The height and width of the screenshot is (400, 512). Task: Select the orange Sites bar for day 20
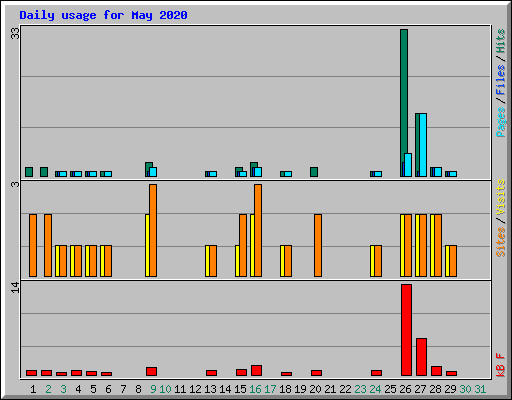[x=318, y=245]
